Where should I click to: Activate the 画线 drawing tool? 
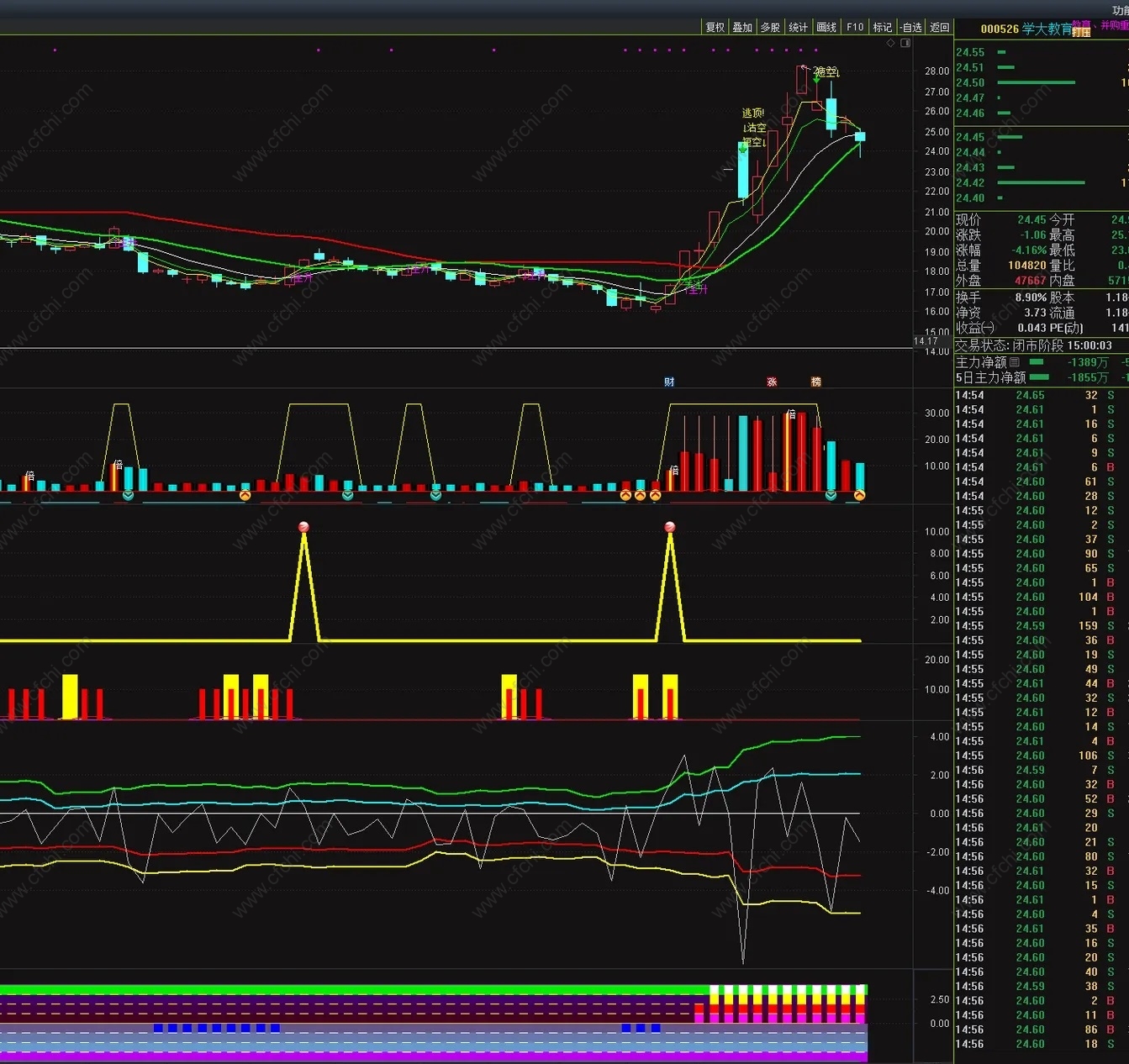coord(826,27)
